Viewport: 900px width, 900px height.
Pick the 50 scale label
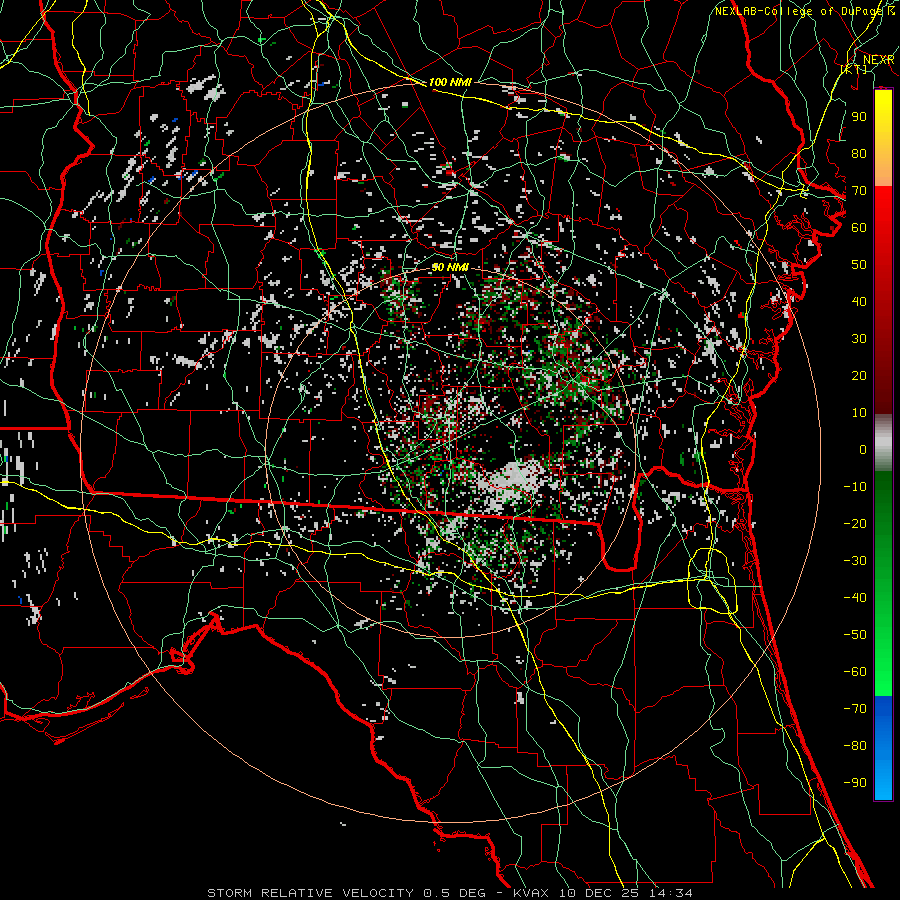point(859,265)
